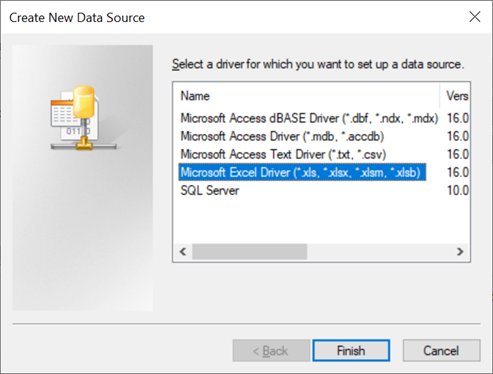The width and height of the screenshot is (493, 374).
Task: Click the Cancel button
Action: 441,351
